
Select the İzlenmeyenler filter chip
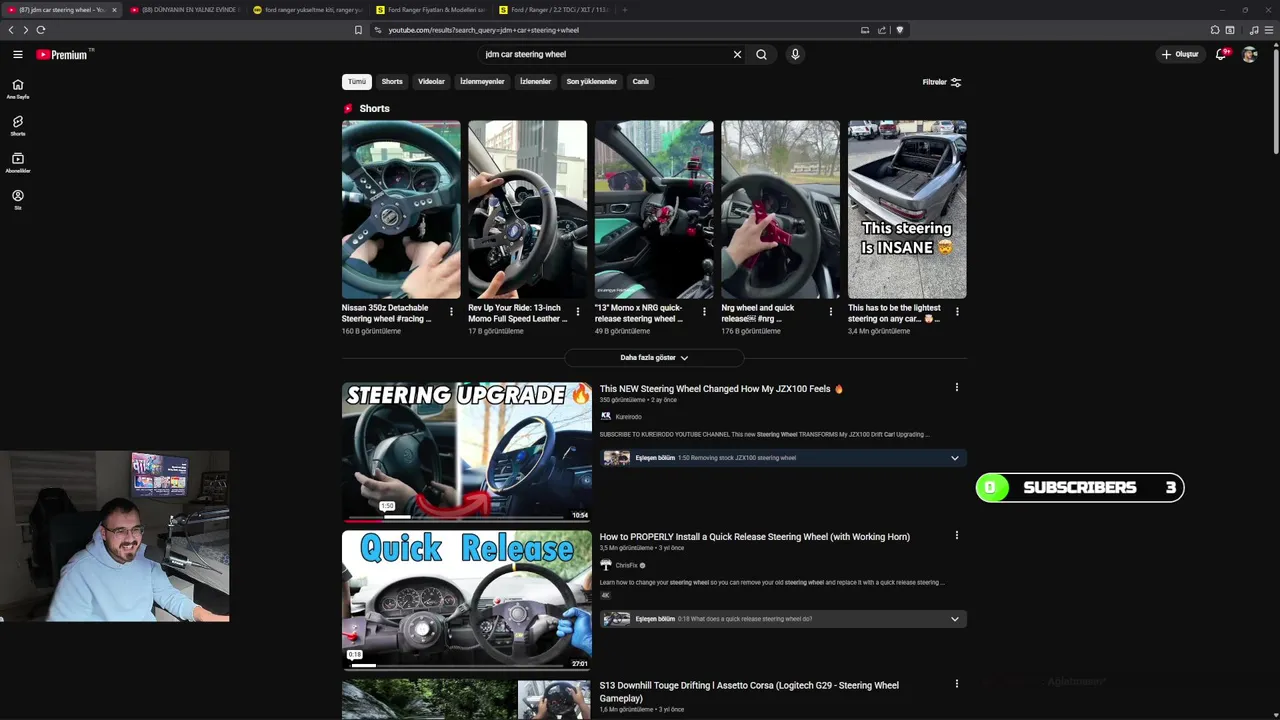(x=482, y=82)
